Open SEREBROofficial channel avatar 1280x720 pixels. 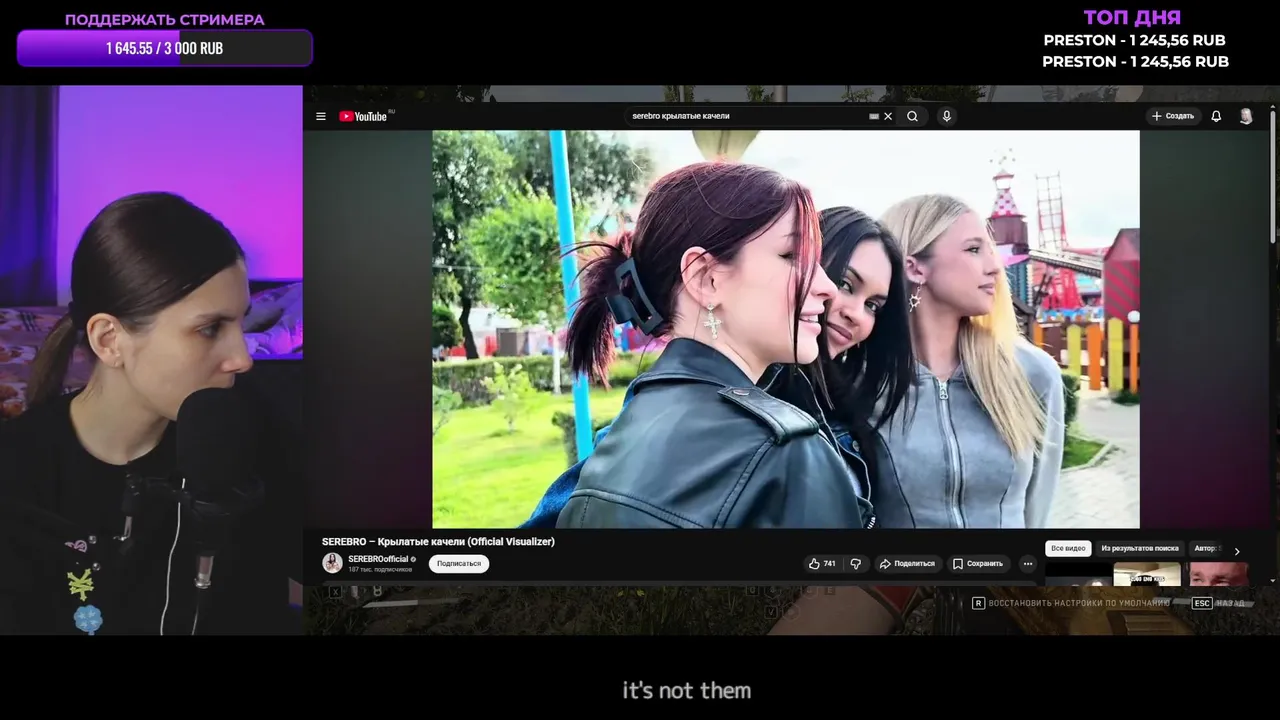pos(332,563)
